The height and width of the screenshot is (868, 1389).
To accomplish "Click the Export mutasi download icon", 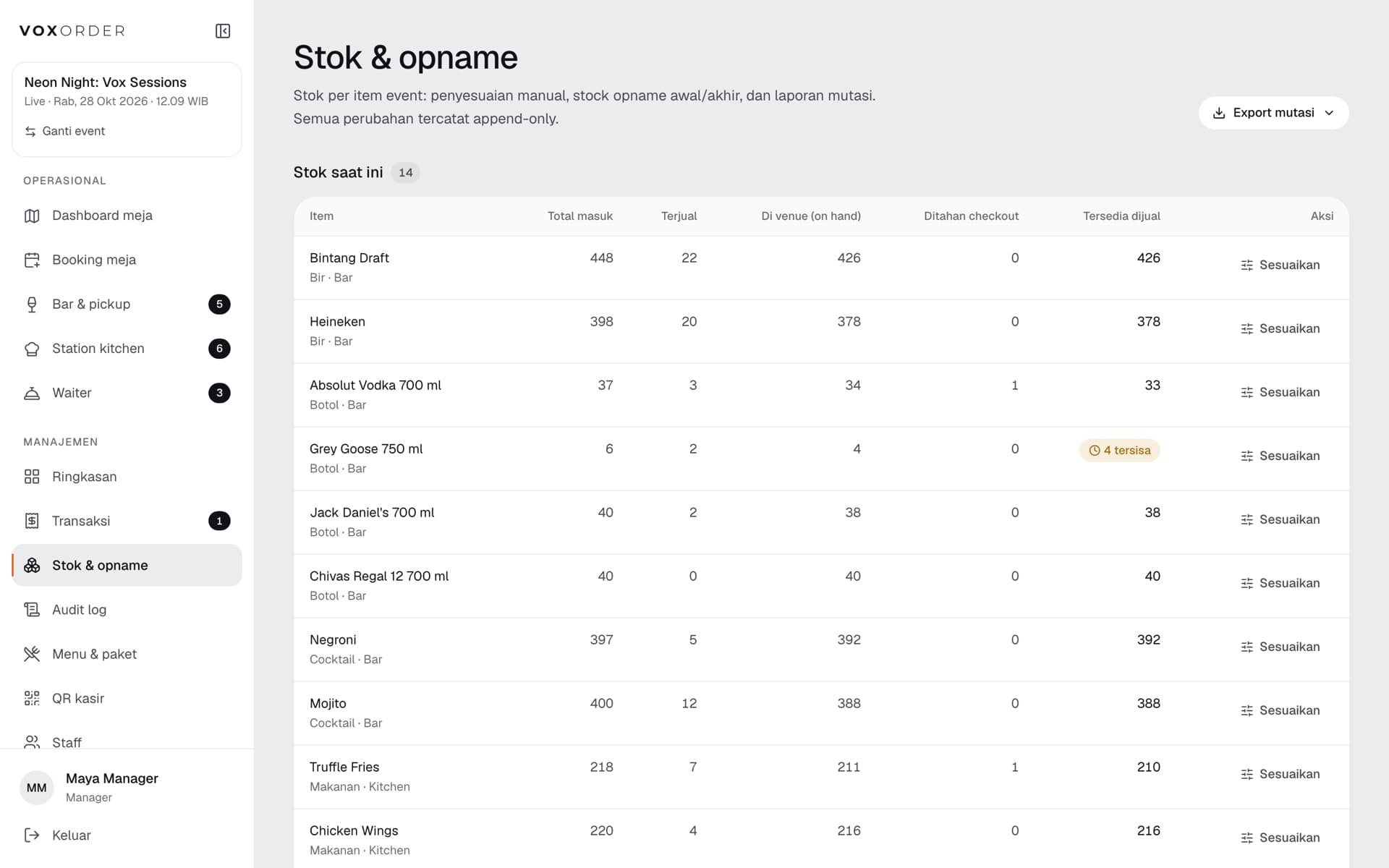I will [x=1219, y=113].
